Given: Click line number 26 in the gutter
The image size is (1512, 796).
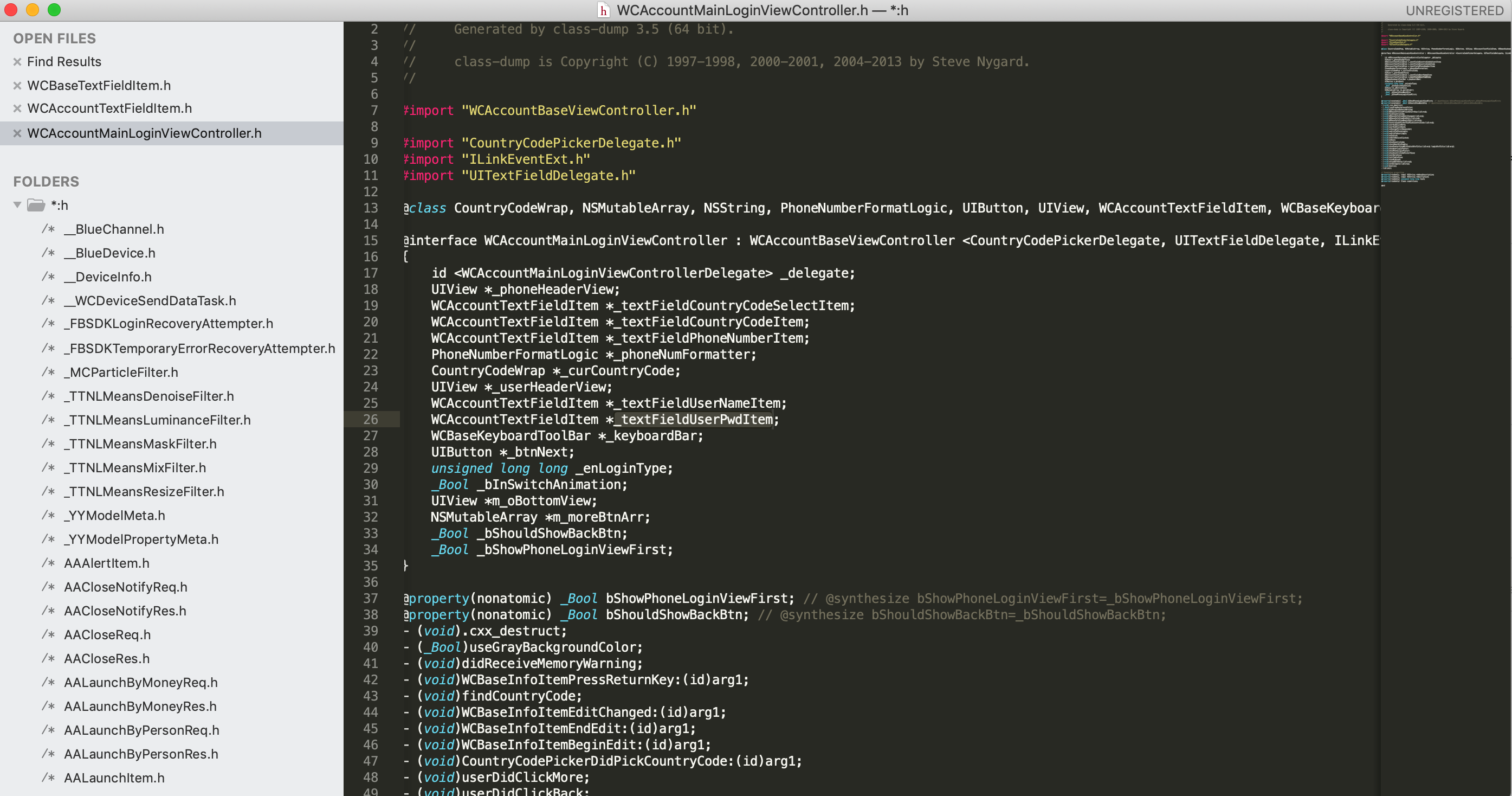Looking at the screenshot, I should click(x=370, y=420).
